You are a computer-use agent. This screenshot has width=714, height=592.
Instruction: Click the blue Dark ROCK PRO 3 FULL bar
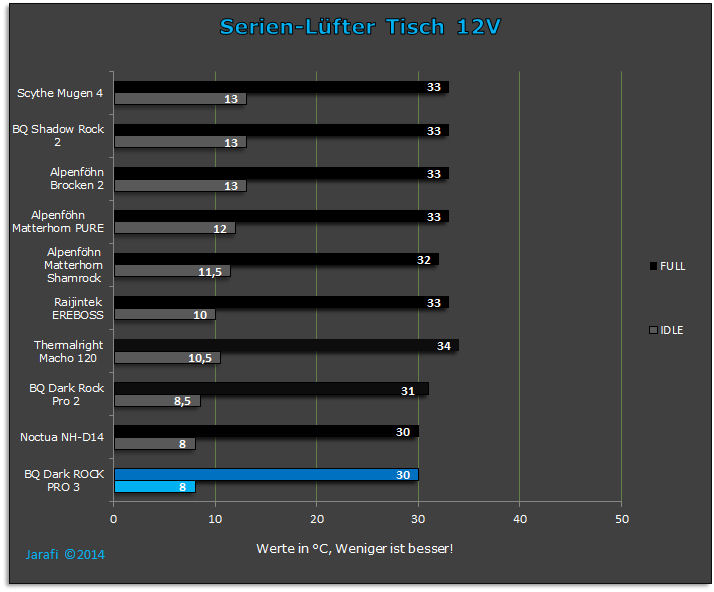pos(266,475)
